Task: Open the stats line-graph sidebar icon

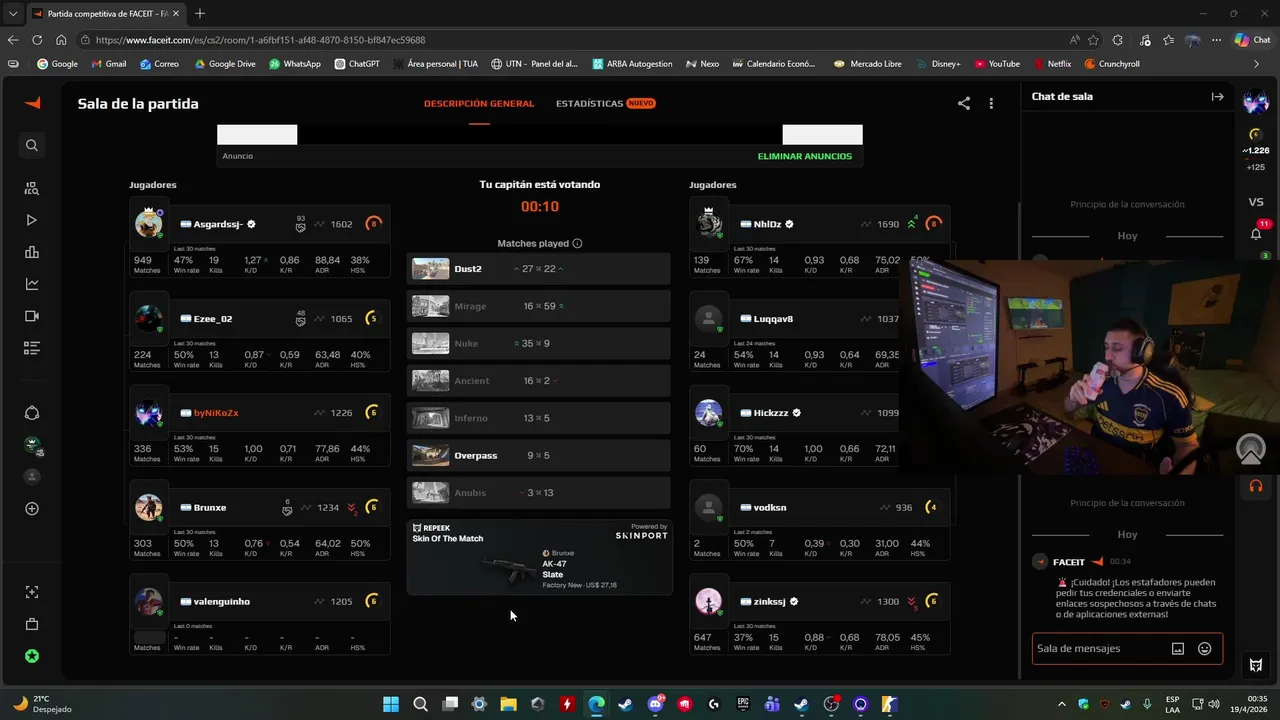Action: point(32,284)
